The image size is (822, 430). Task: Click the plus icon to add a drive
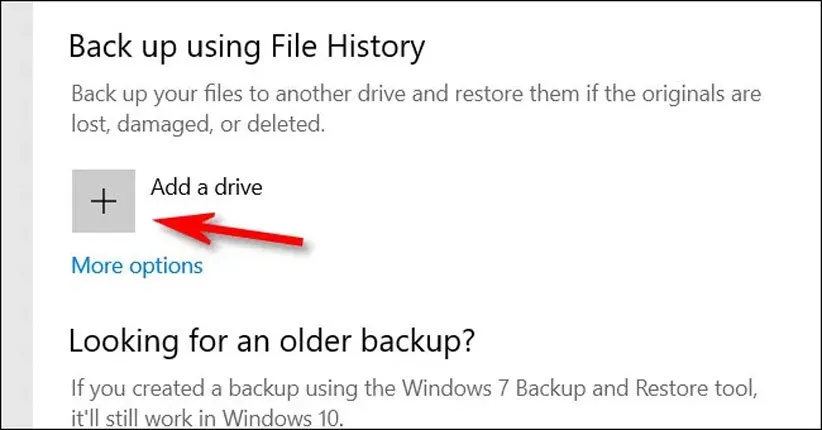pos(104,201)
